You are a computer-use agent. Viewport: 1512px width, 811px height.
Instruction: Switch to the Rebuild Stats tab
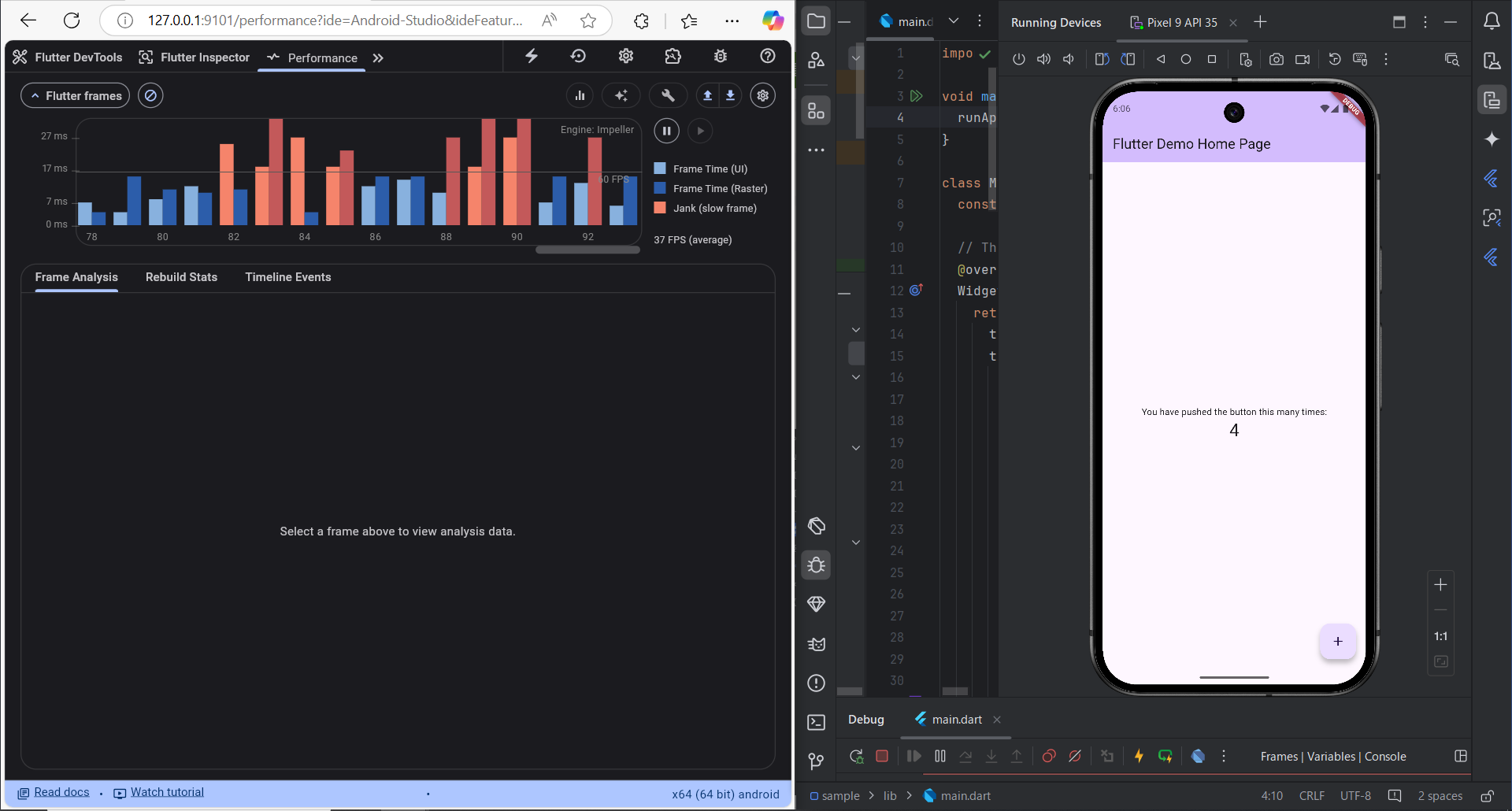(181, 277)
